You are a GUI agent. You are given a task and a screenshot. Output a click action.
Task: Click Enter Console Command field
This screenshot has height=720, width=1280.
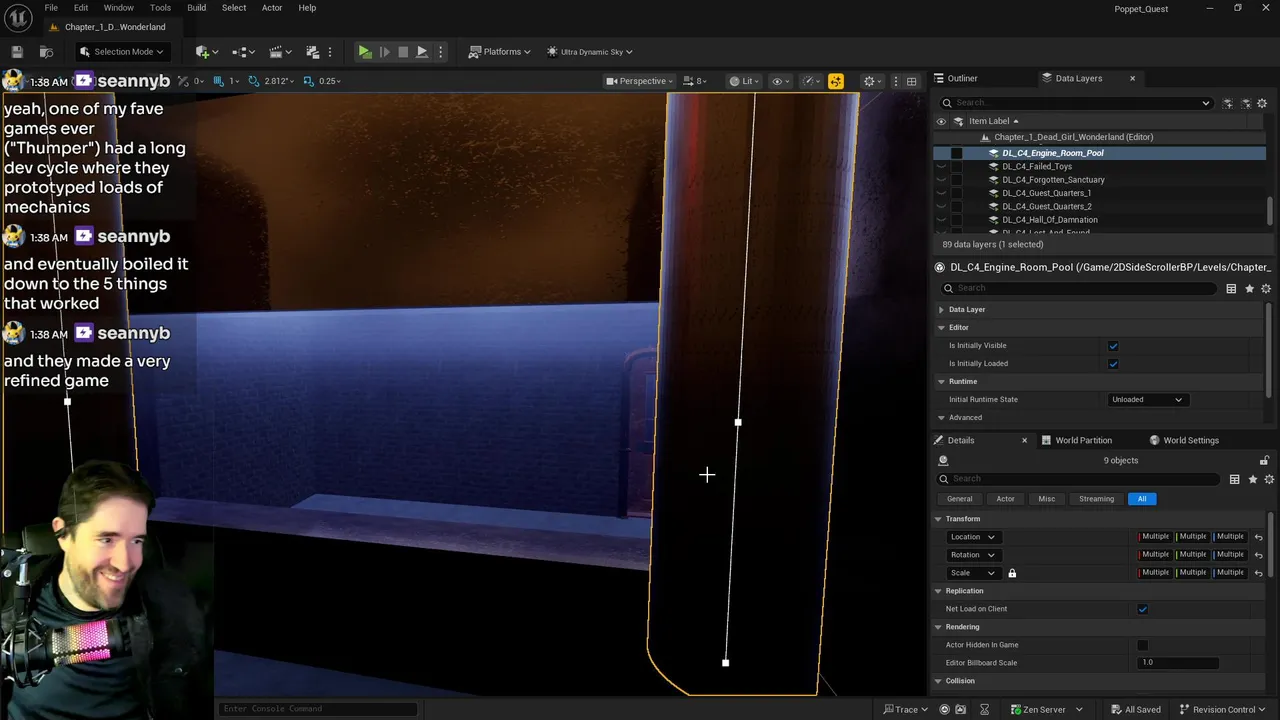[x=317, y=709]
